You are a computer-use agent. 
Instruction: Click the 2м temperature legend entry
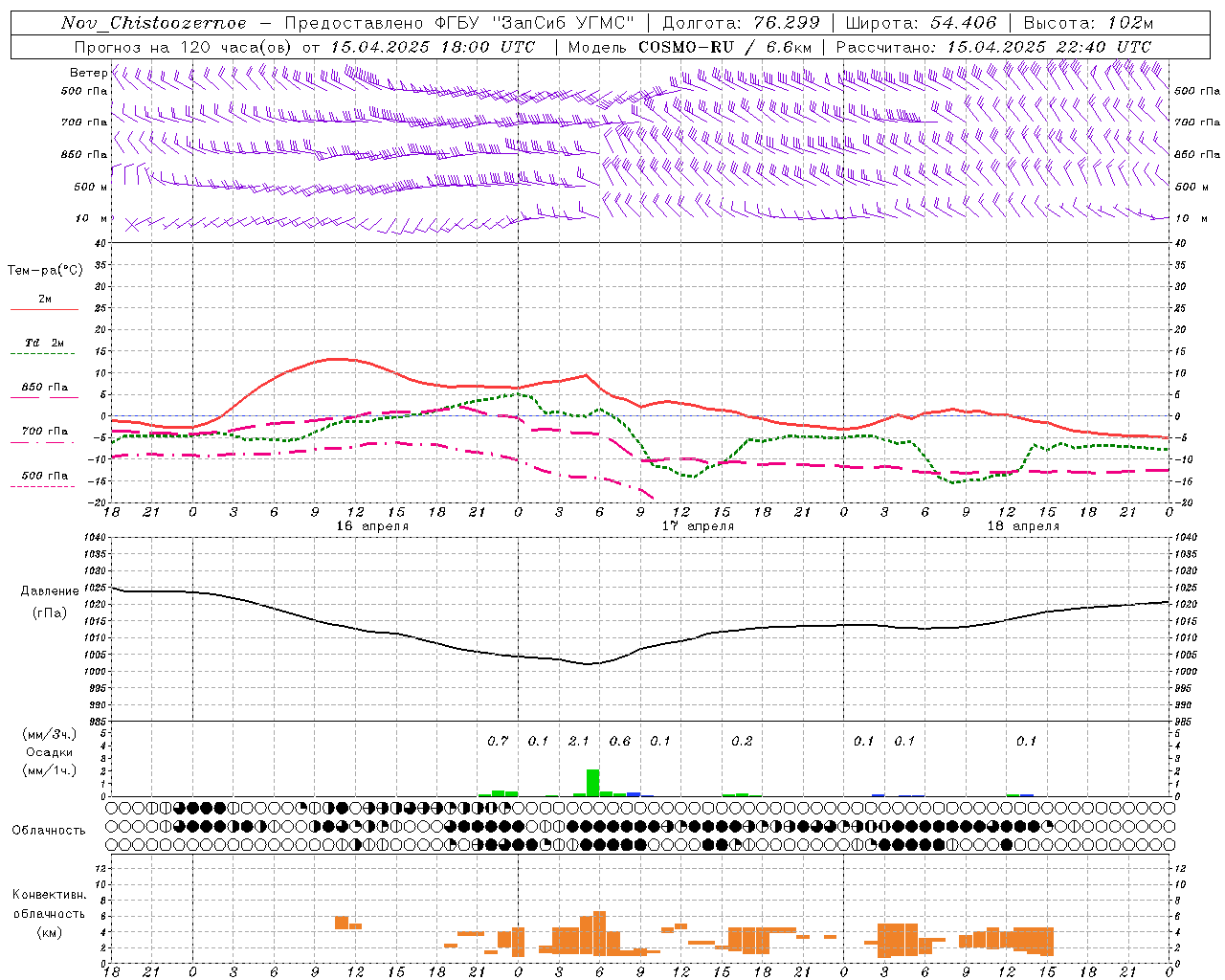coord(45,299)
